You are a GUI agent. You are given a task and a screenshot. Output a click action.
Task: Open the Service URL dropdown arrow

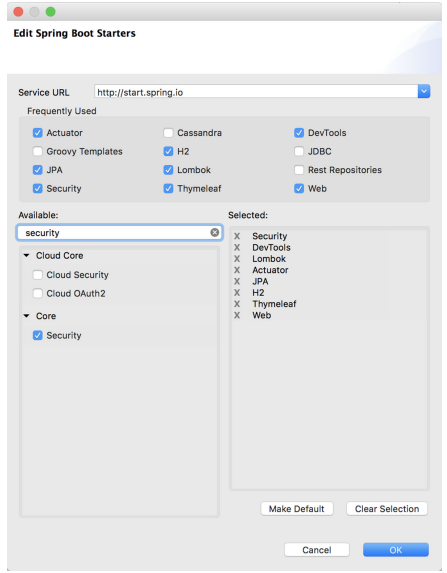[424, 91]
